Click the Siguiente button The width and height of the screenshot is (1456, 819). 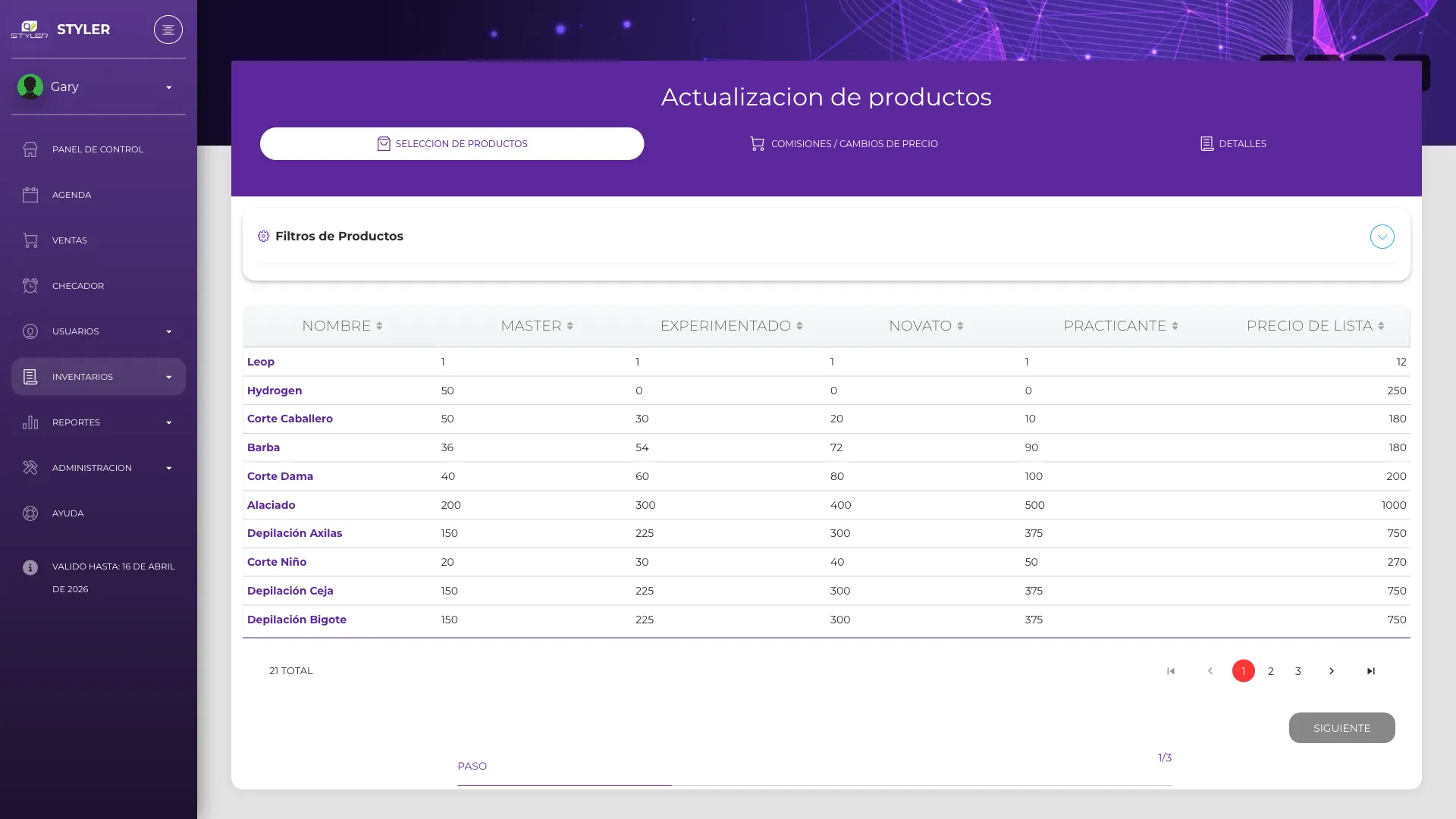(1341, 728)
